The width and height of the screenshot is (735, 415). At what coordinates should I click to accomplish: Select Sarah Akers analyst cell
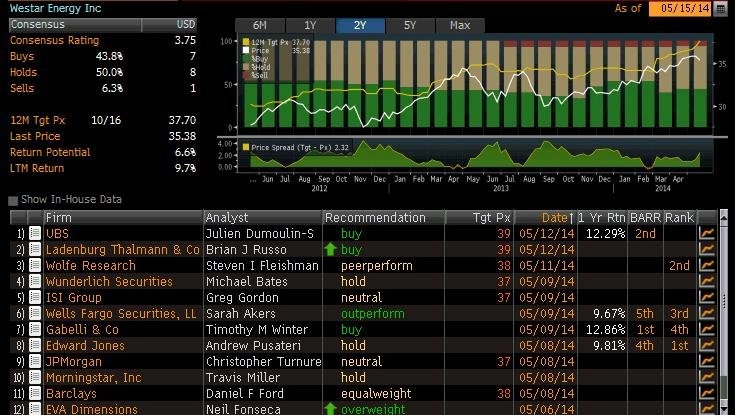[x=240, y=313]
